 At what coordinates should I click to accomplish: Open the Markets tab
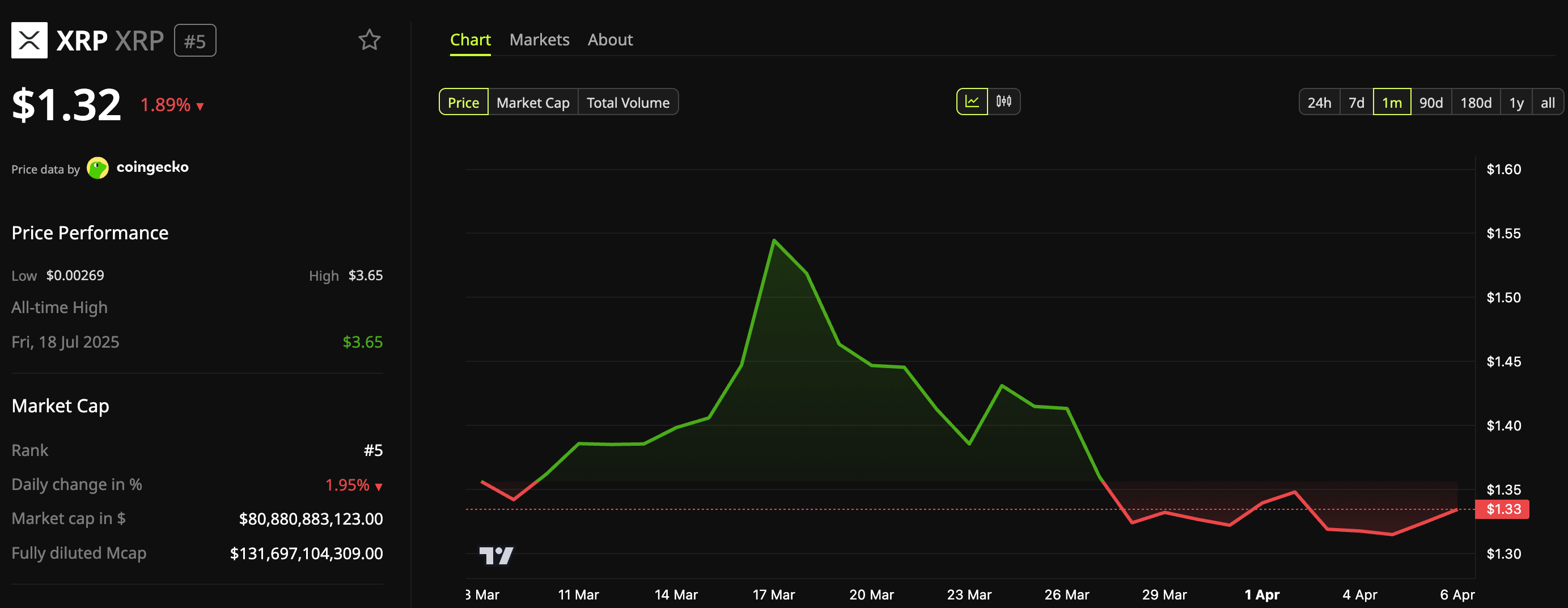click(539, 40)
